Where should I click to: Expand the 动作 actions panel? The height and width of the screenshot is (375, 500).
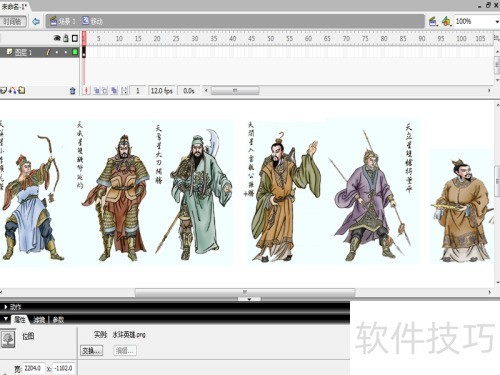(x=6, y=307)
